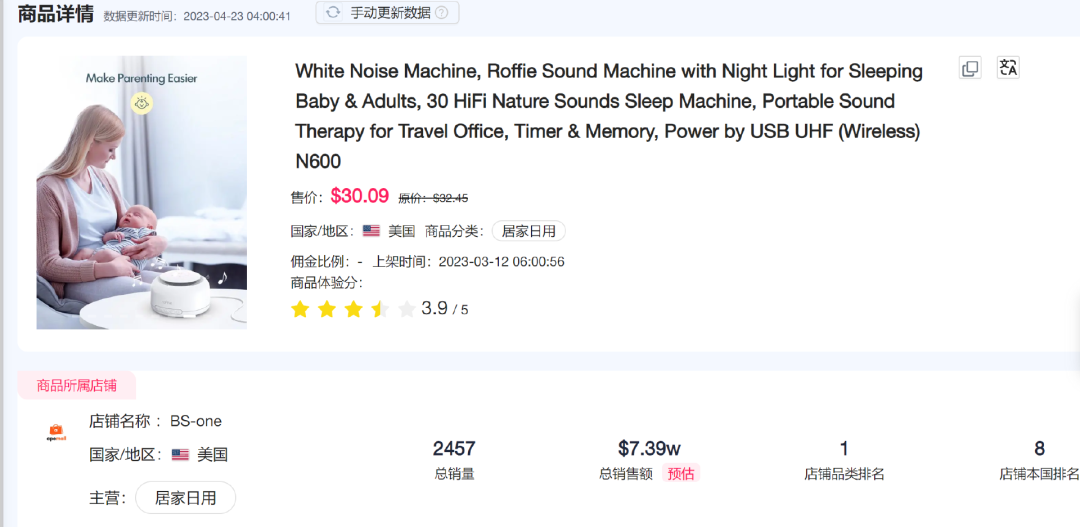
Task: Click the US flag in store section
Action: pos(180,455)
